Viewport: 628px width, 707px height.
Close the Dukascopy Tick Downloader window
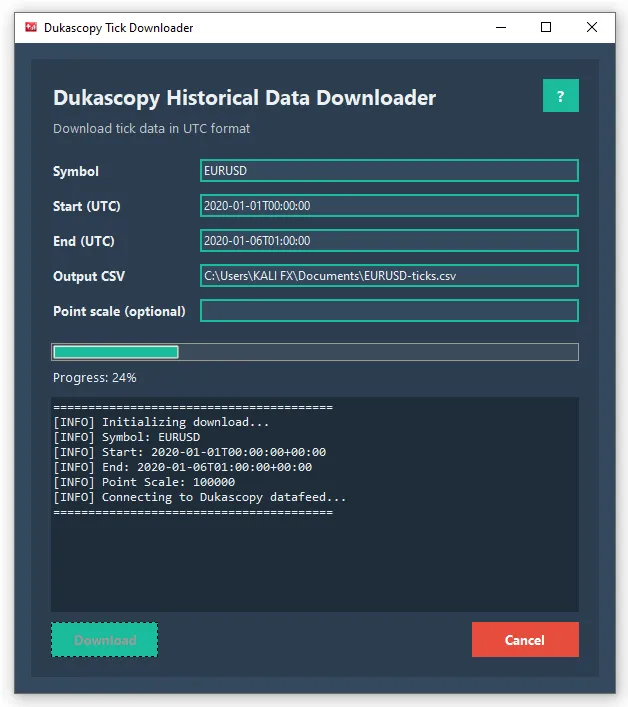[x=592, y=28]
